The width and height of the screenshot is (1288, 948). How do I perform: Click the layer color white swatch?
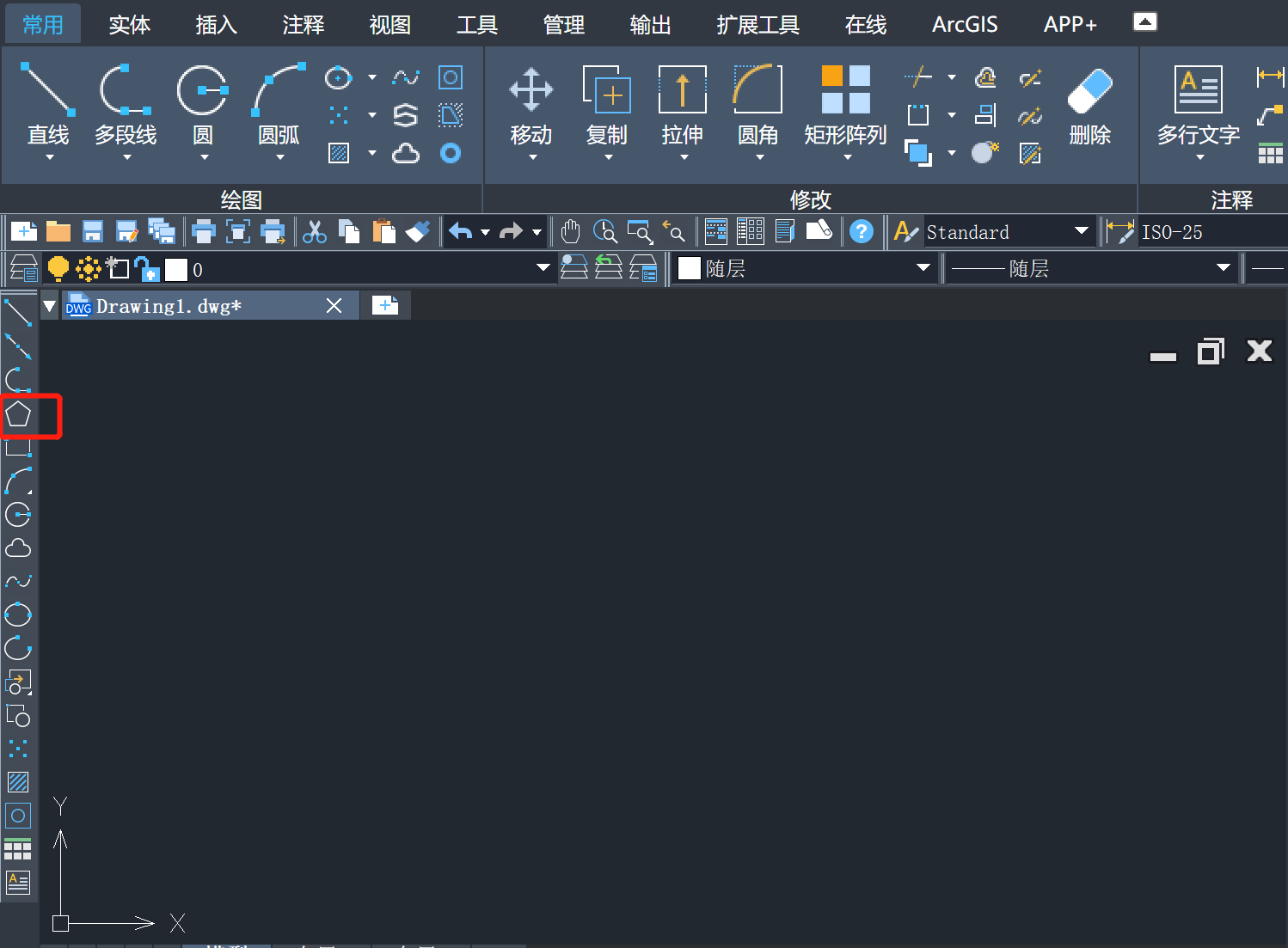176,270
